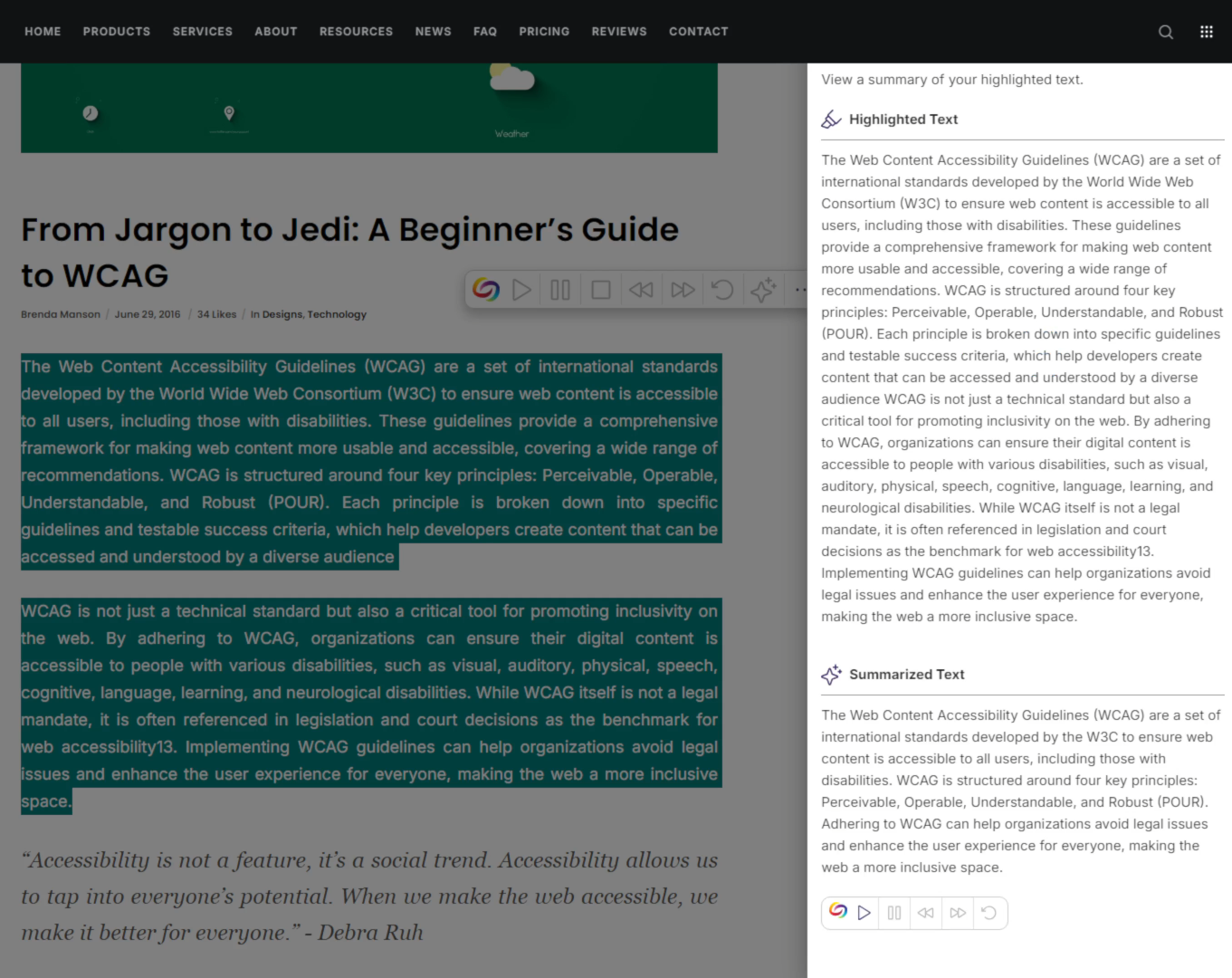Pause the summarized text playback in panel
This screenshot has height=978, width=1232.
pos(894,913)
